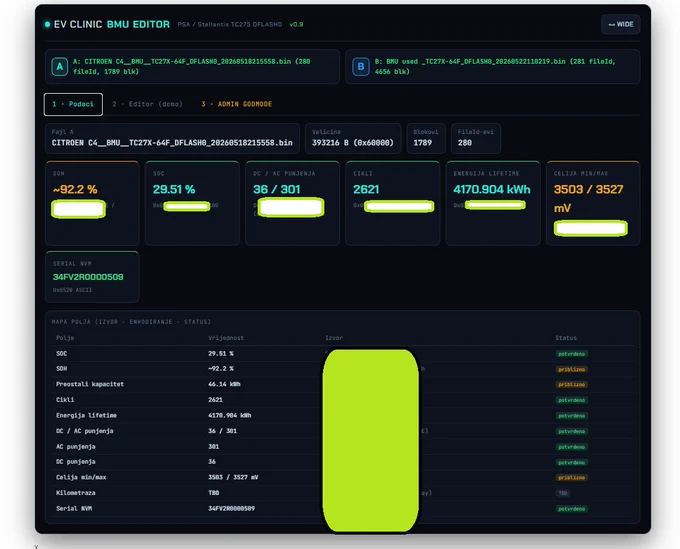Image resolution: width=680 pixels, height=549 pixels.
Task: Click 'Vrijednost' column header
Action: pyautogui.click(x=226, y=338)
